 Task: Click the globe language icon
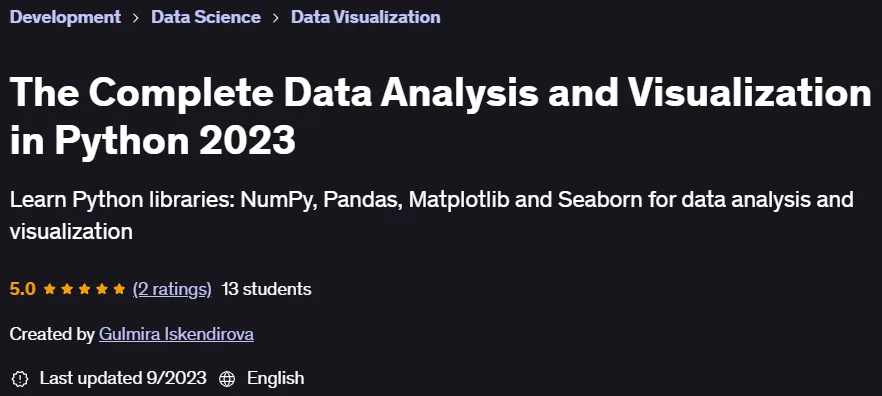[227, 379]
